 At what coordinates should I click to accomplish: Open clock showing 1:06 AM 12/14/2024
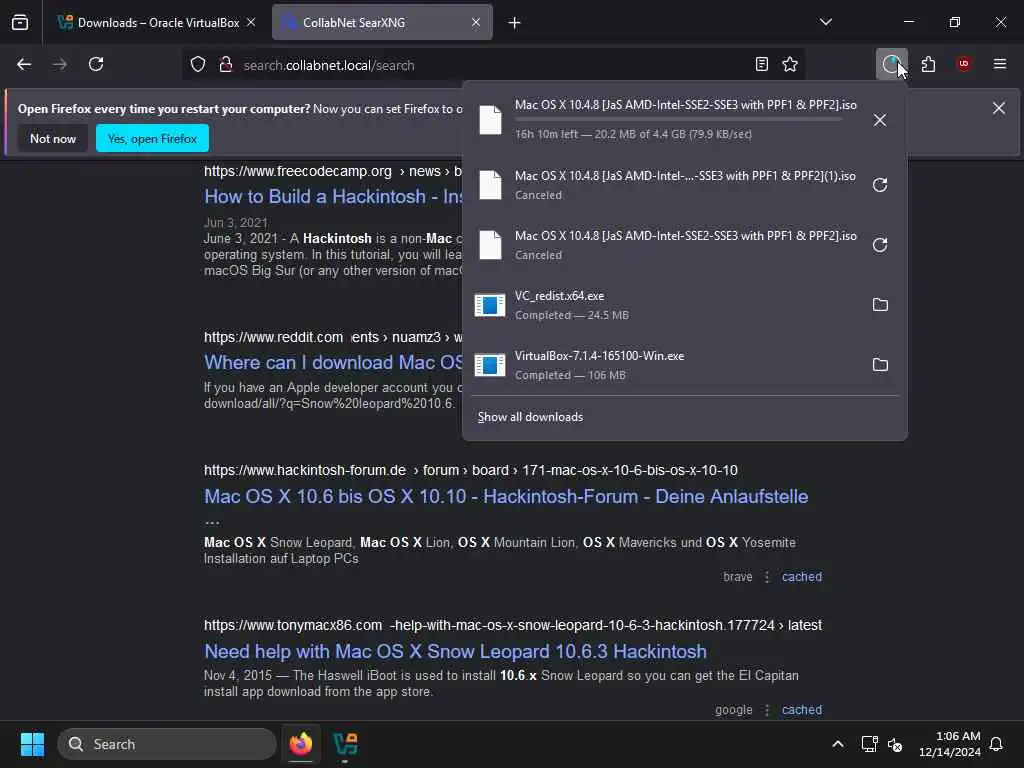[x=950, y=744]
